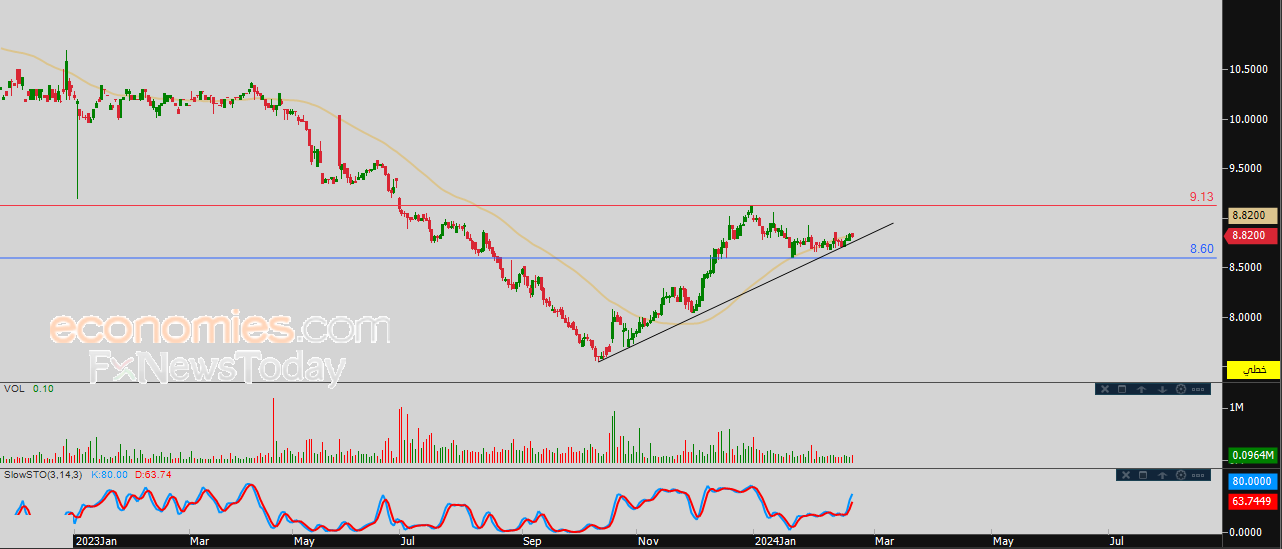Viewport: 1282px width, 549px height.
Task: Click the red 8.8200 current price tag
Action: tap(1252, 235)
